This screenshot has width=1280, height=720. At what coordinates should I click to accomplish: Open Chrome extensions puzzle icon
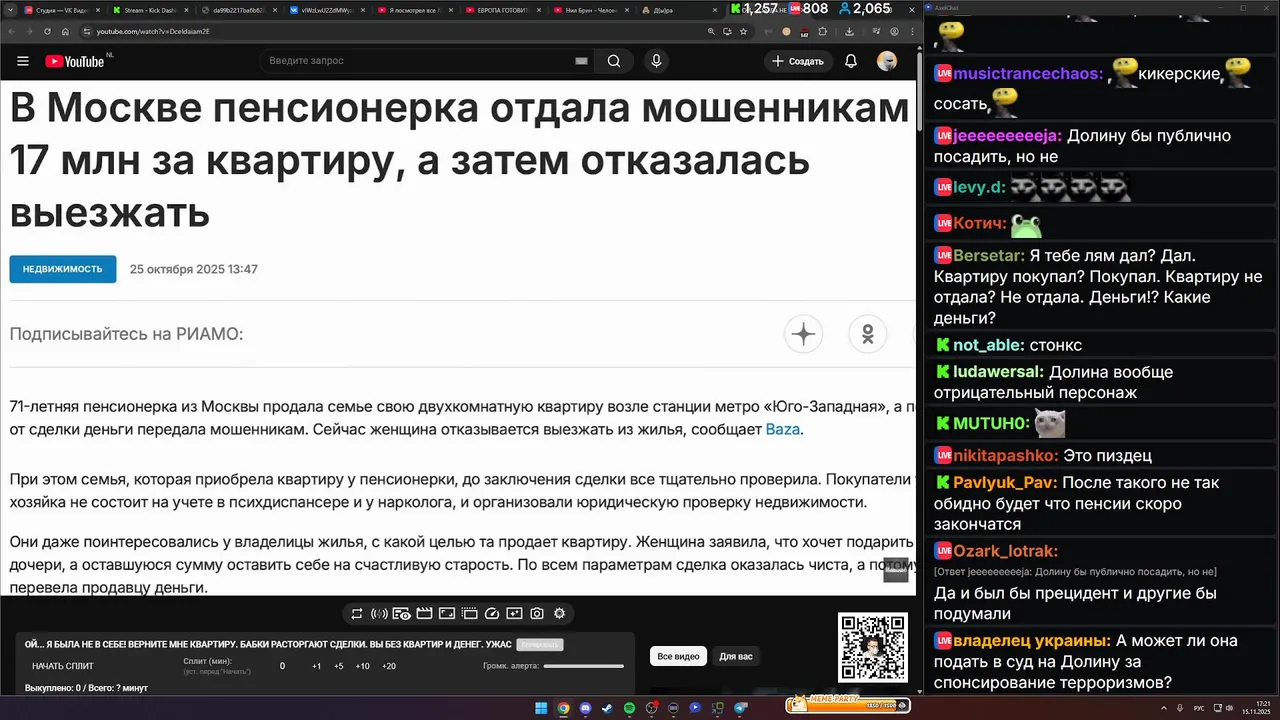tap(823, 31)
